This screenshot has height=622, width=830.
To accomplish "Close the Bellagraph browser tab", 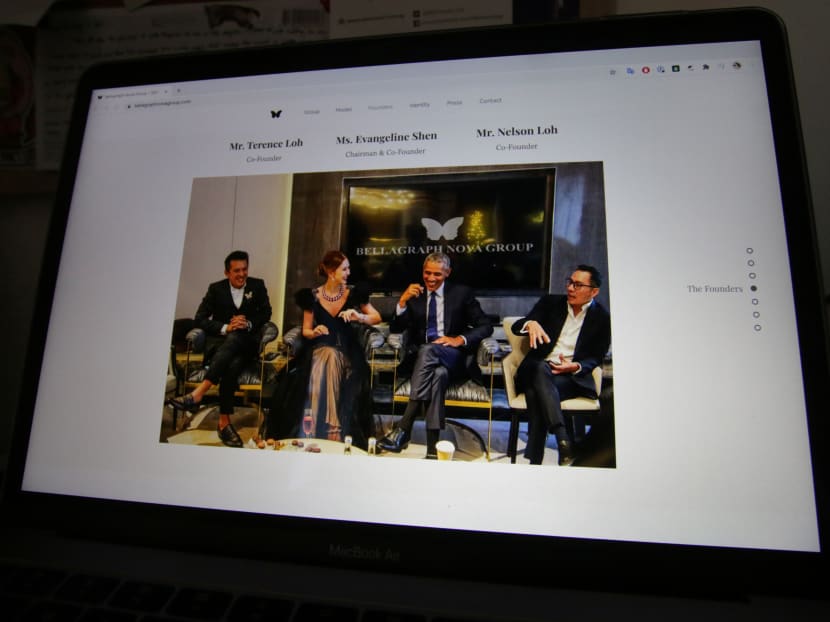I will coord(166,92).
